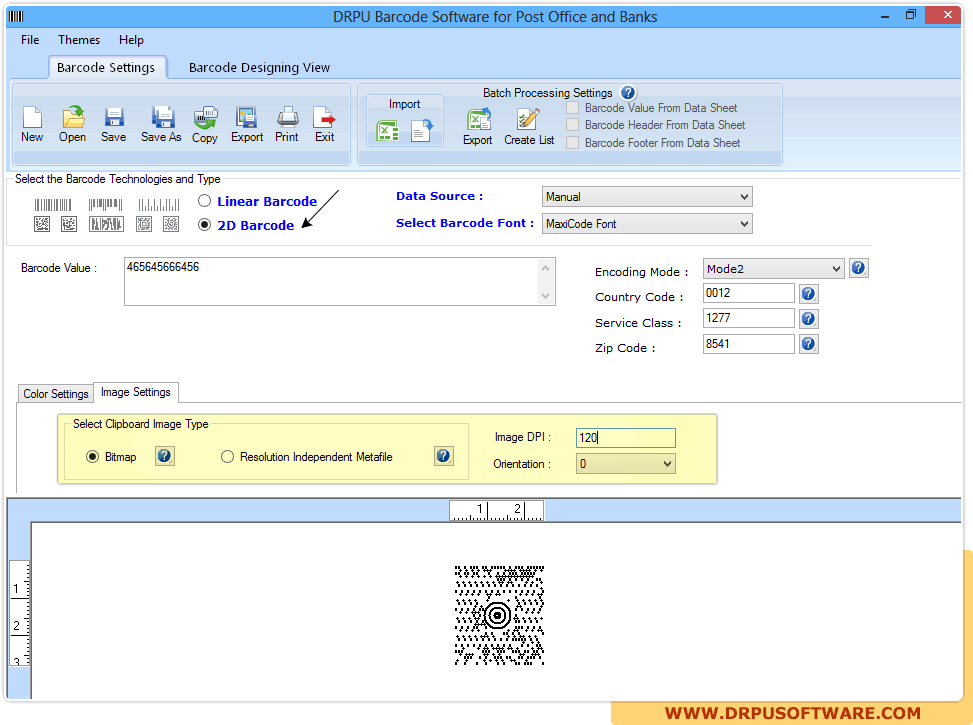Click the Create List icon
Image resolution: width=973 pixels, height=725 pixels.
tap(528, 119)
